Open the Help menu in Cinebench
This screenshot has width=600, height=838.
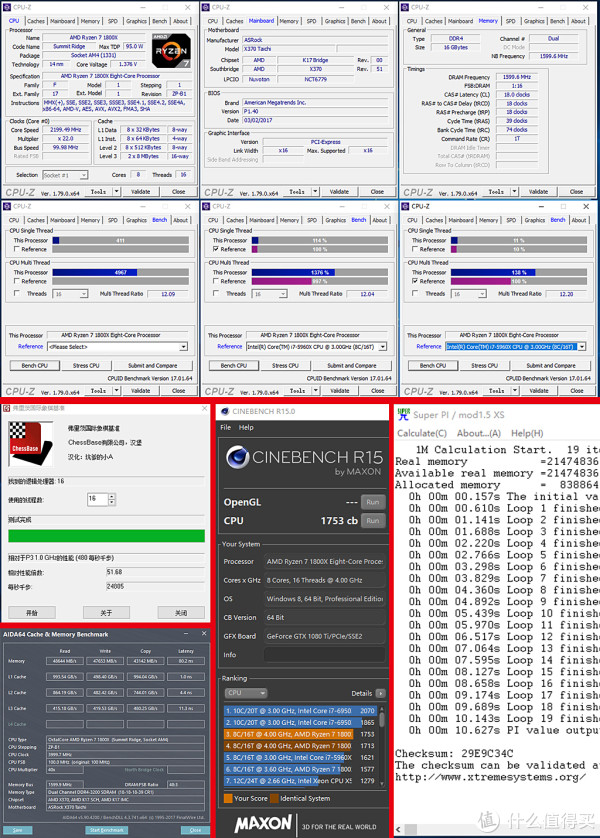click(246, 428)
